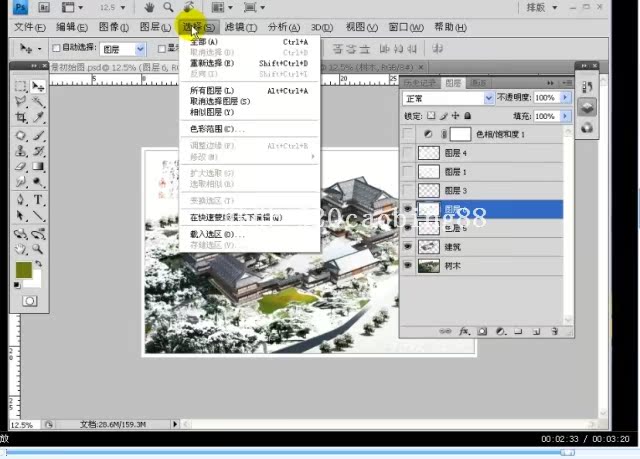Create new adjustment layer from panel bottom

click(x=500, y=331)
